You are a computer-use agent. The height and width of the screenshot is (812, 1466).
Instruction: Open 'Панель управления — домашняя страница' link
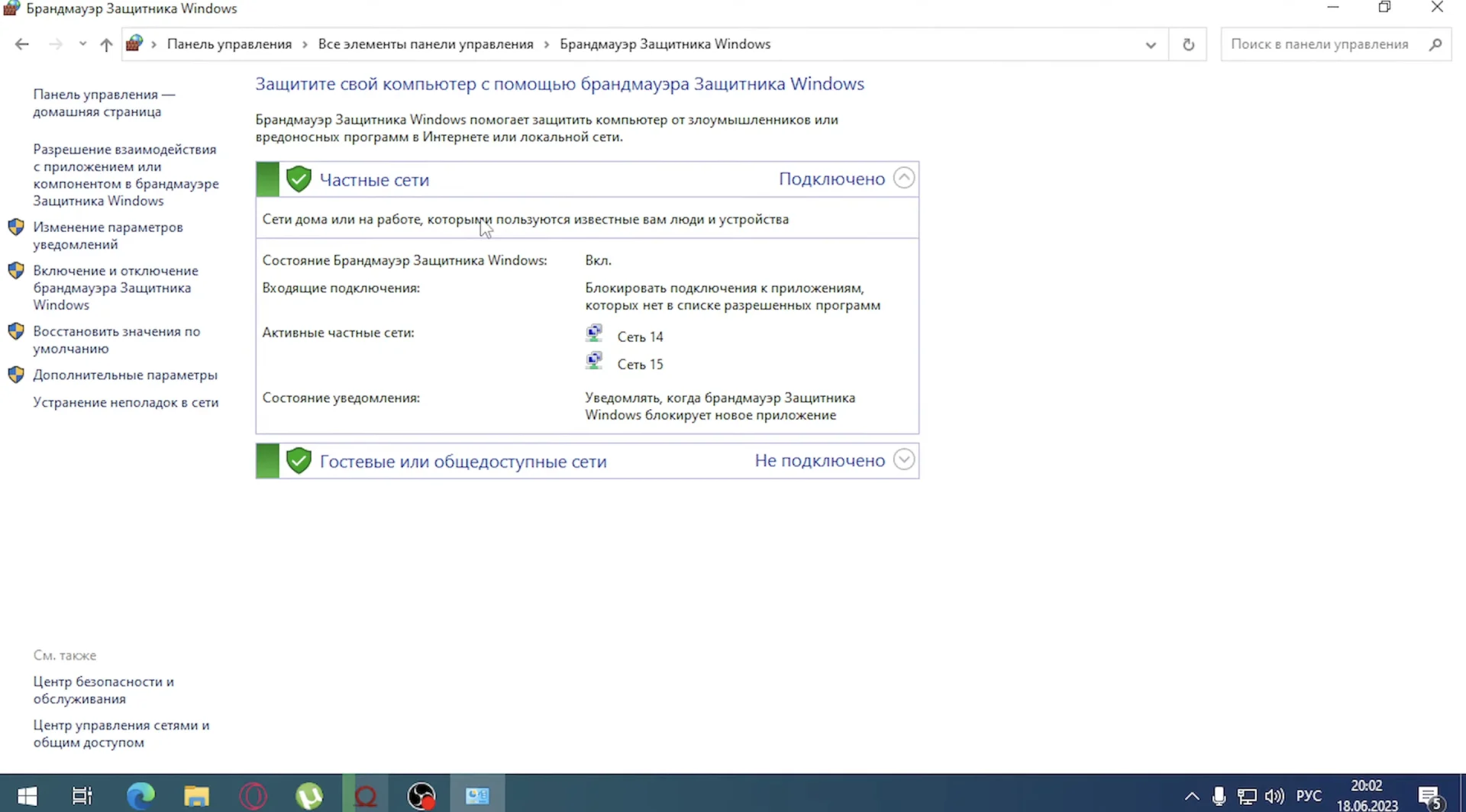click(104, 103)
